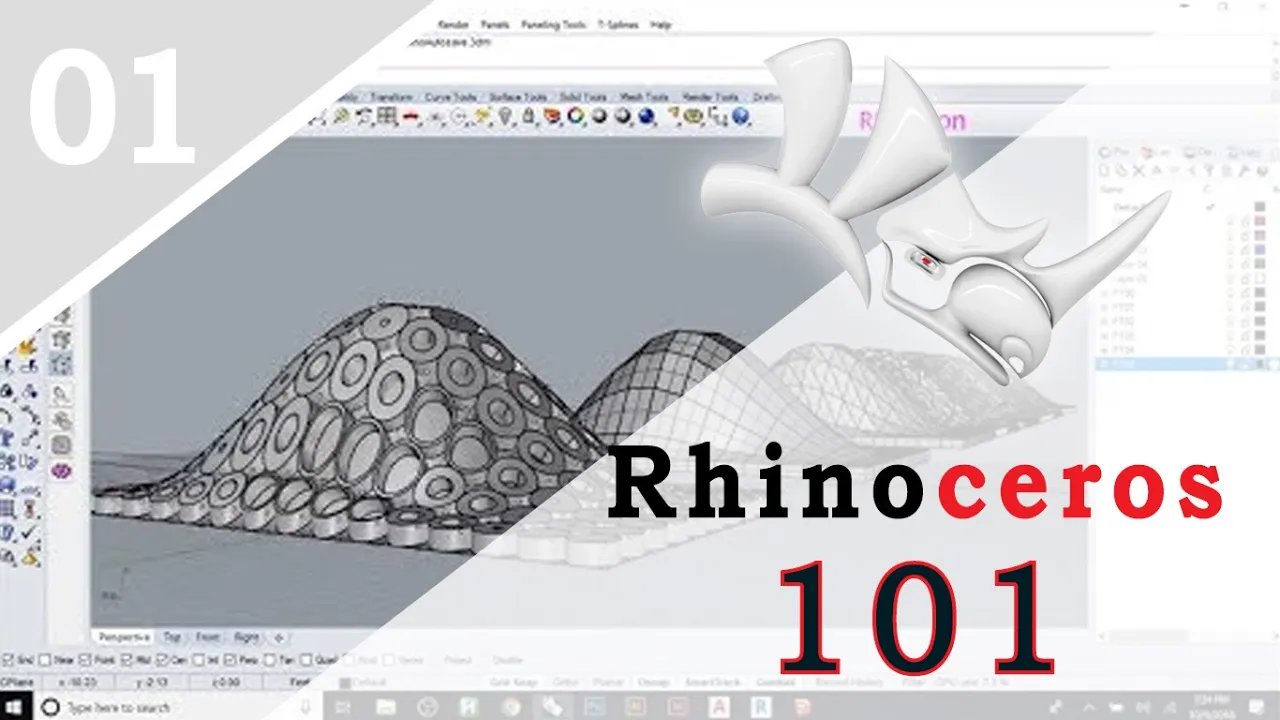This screenshot has height=720, width=1280.
Task: Toggle Ortho in the status bar
Action: [564, 682]
